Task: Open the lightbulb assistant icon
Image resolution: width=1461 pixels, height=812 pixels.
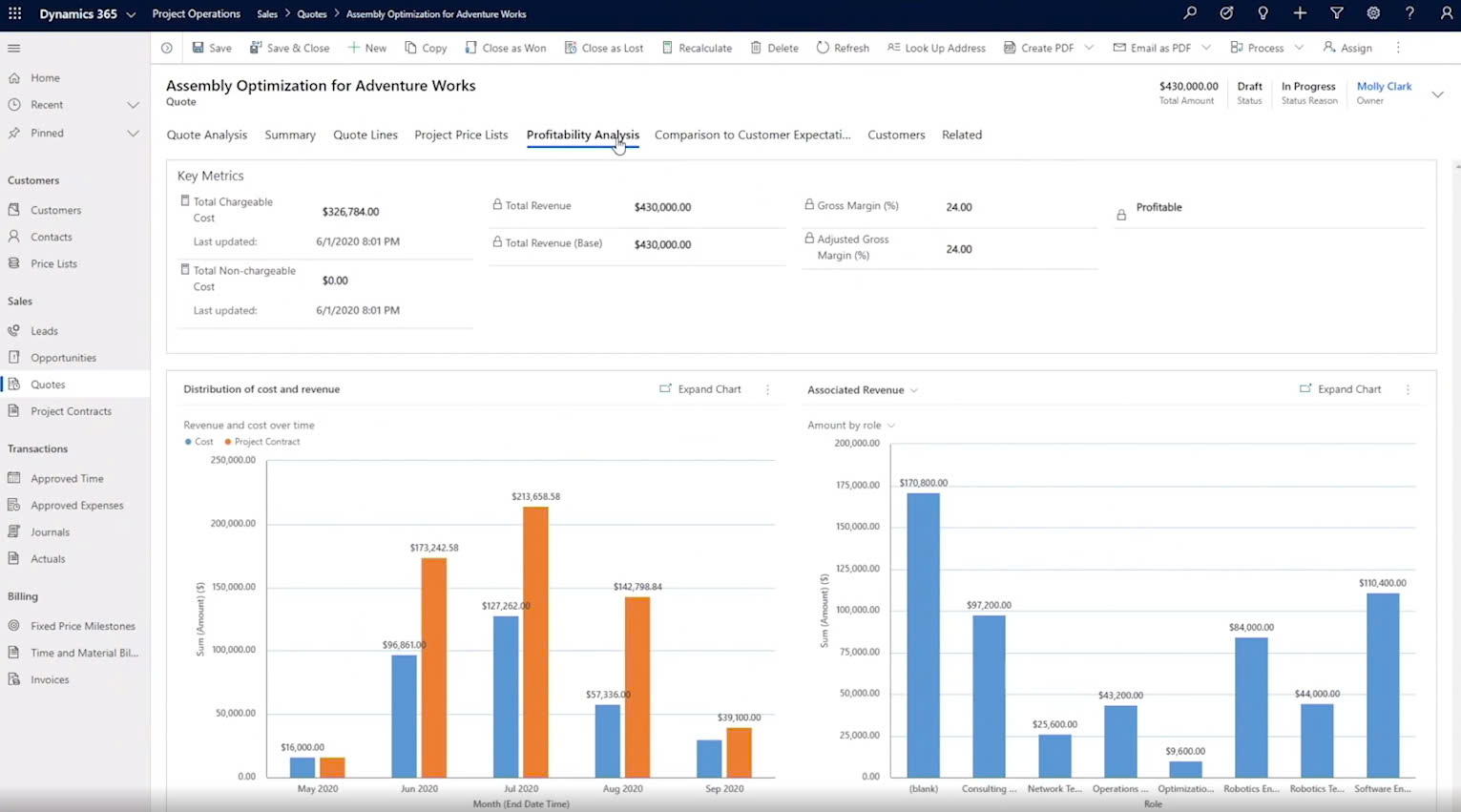Action: pyautogui.click(x=1263, y=13)
